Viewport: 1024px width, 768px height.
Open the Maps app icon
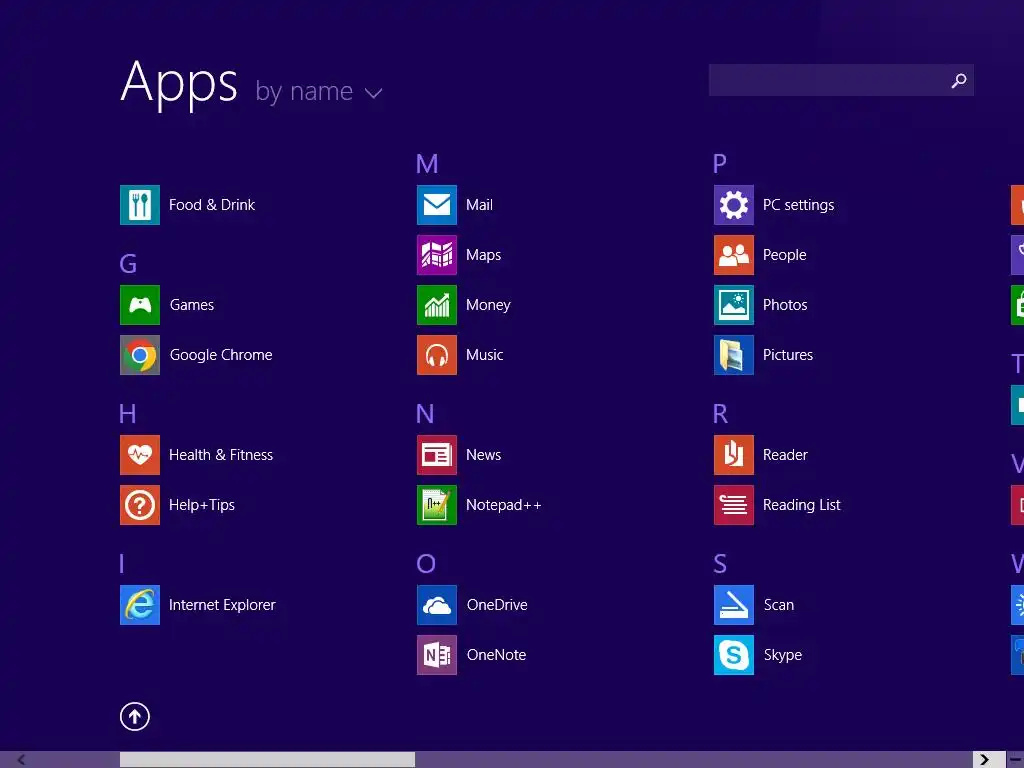coord(437,255)
